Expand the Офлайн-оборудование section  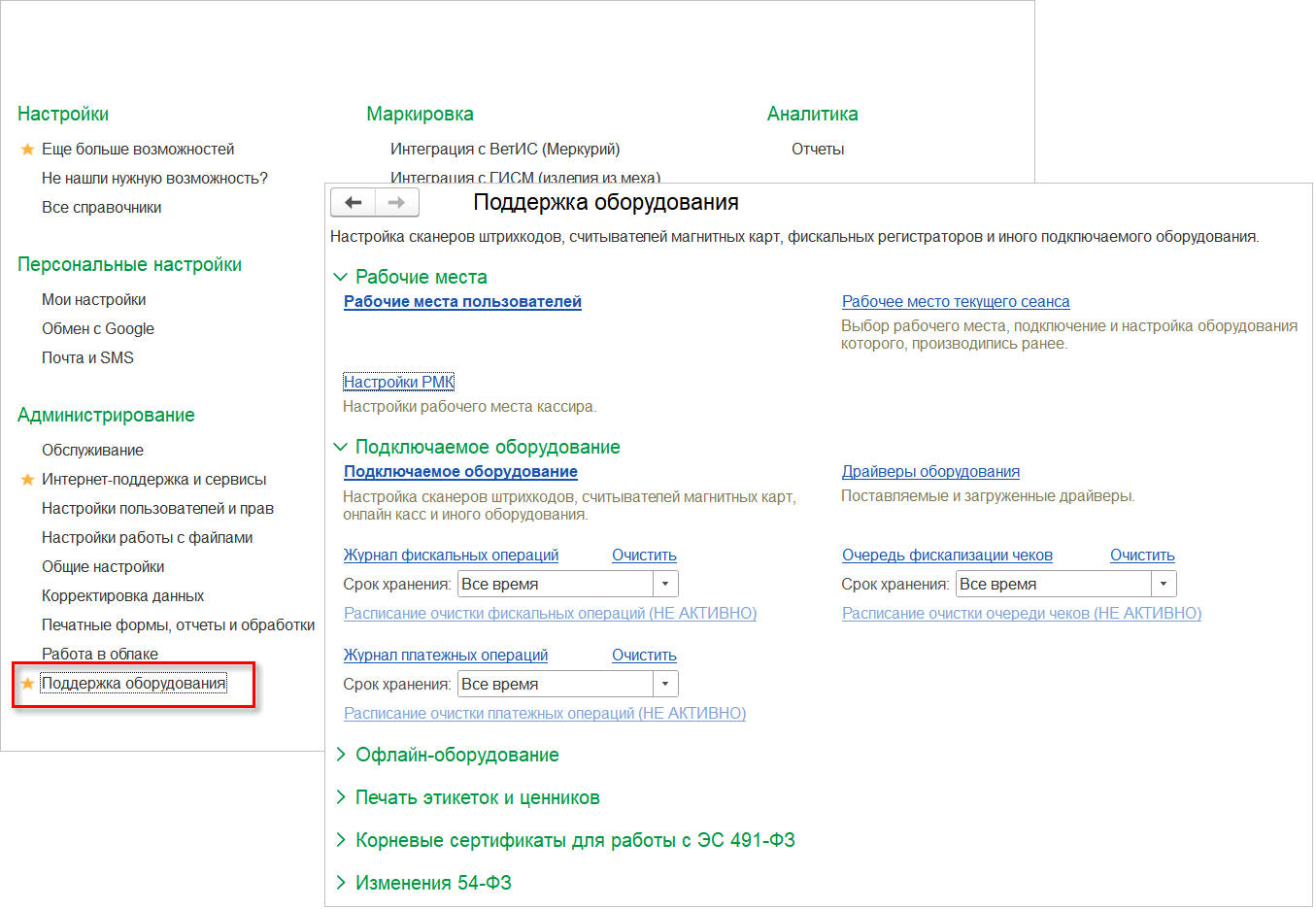(340, 755)
